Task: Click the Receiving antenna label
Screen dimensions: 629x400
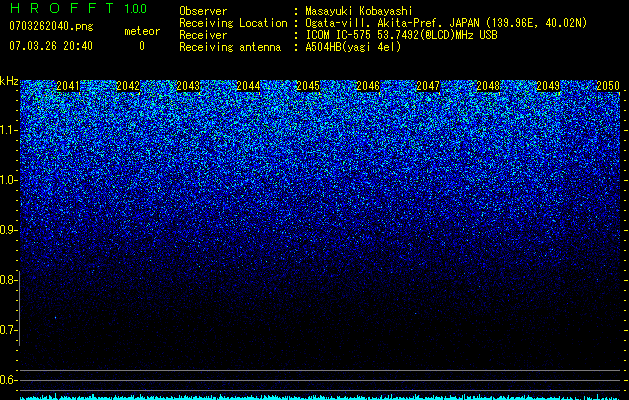Action: [x=230, y=47]
